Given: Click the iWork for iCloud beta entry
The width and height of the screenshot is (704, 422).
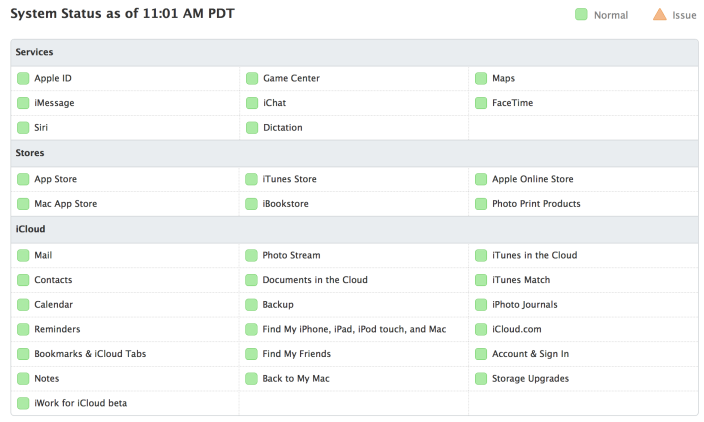Looking at the screenshot, I should pos(80,403).
